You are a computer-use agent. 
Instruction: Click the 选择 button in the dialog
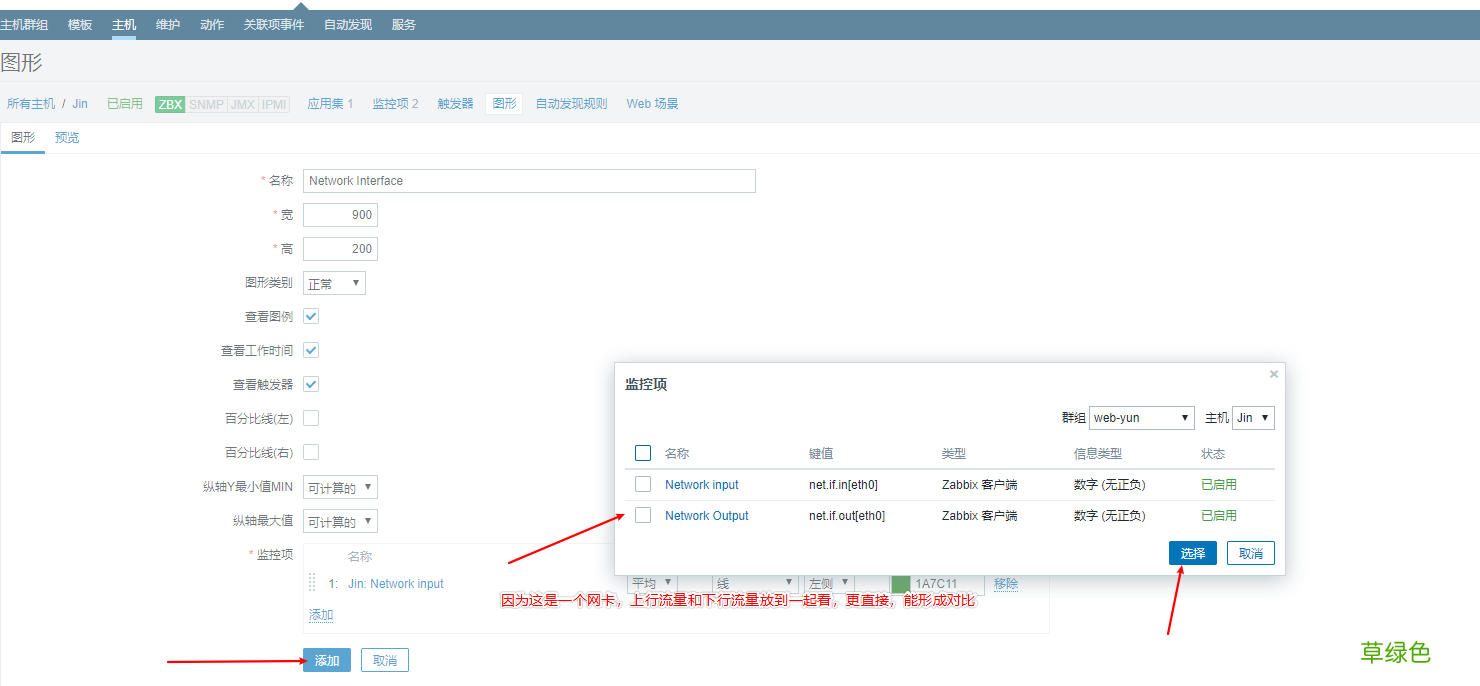click(x=1192, y=552)
